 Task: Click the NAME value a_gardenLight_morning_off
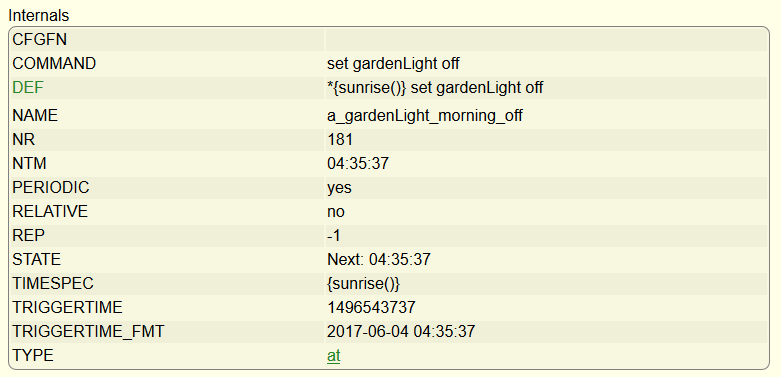click(425, 116)
